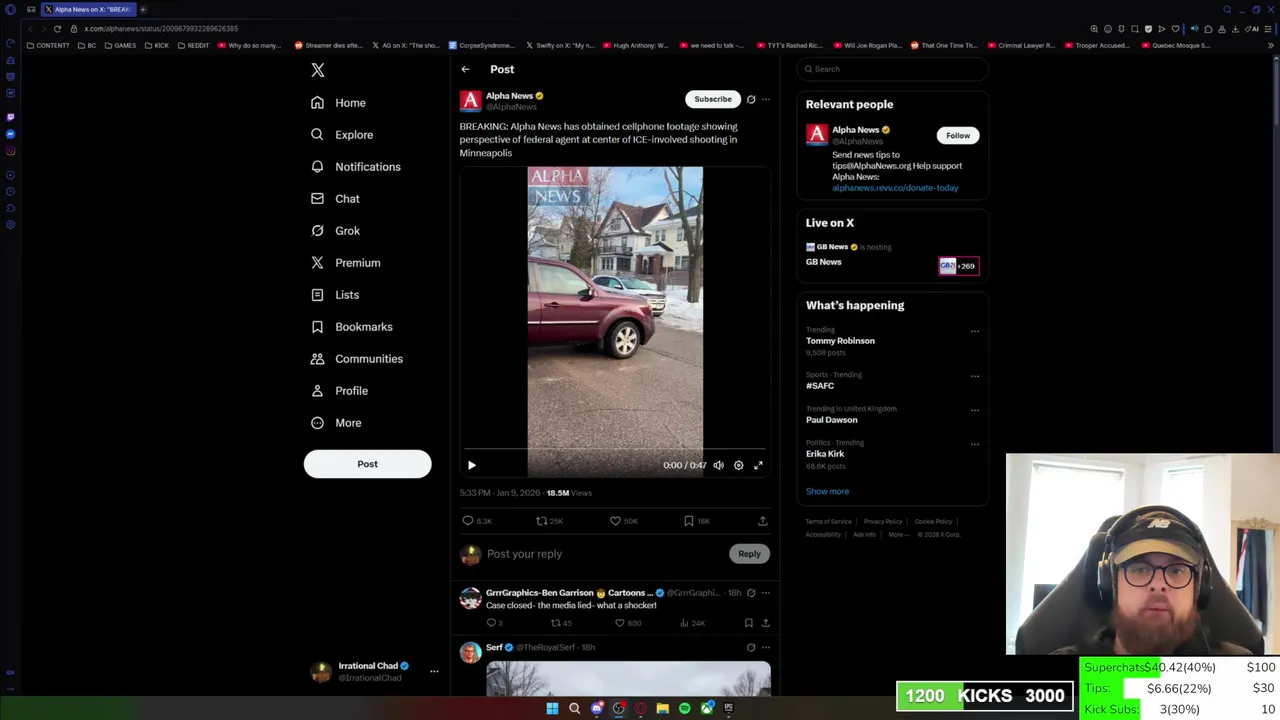Open Privacy Policy footer link
The height and width of the screenshot is (720, 1280).
click(883, 522)
